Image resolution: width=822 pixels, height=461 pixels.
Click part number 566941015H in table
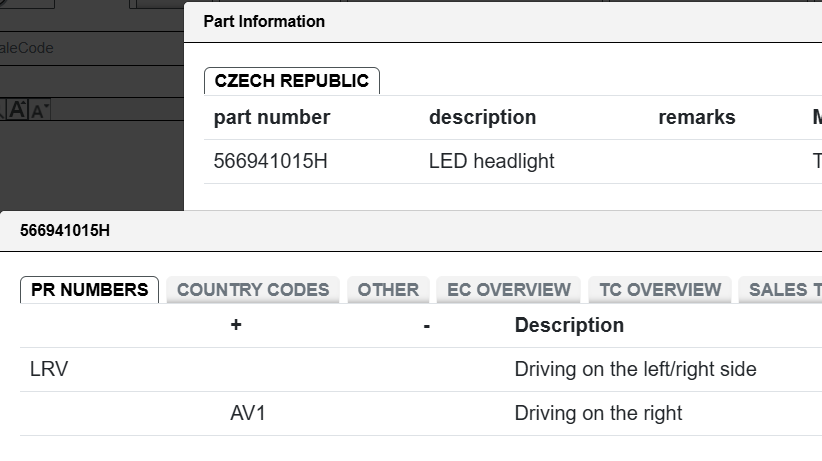click(x=271, y=161)
